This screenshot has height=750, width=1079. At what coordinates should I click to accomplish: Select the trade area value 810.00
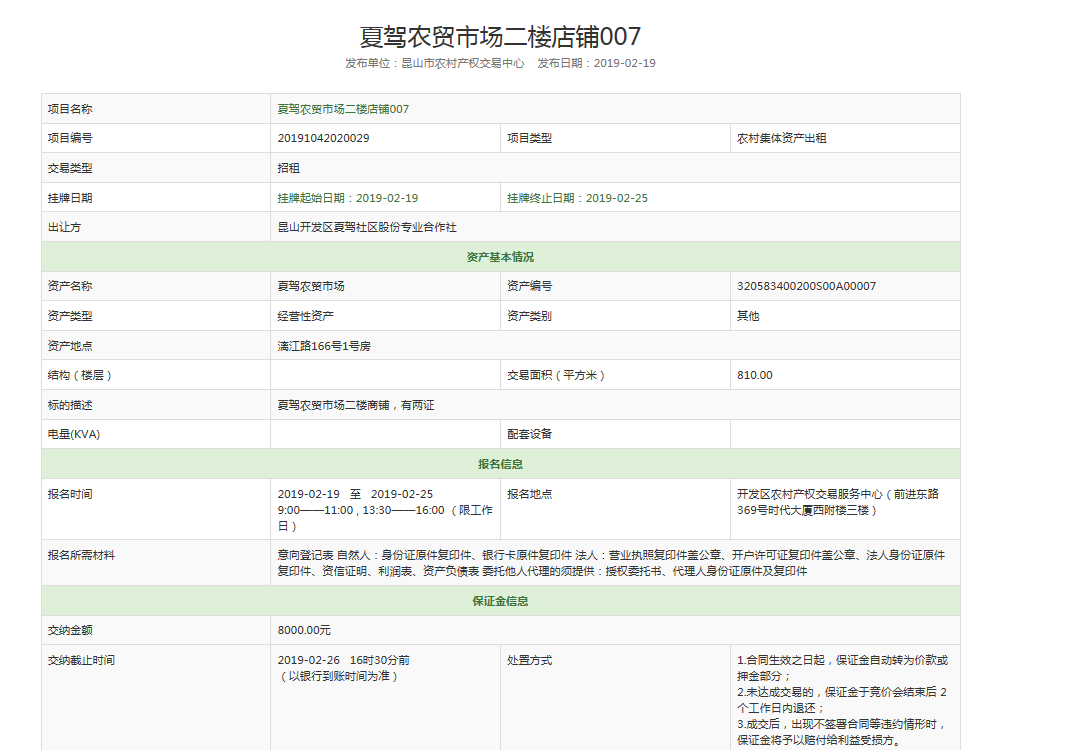click(x=755, y=375)
